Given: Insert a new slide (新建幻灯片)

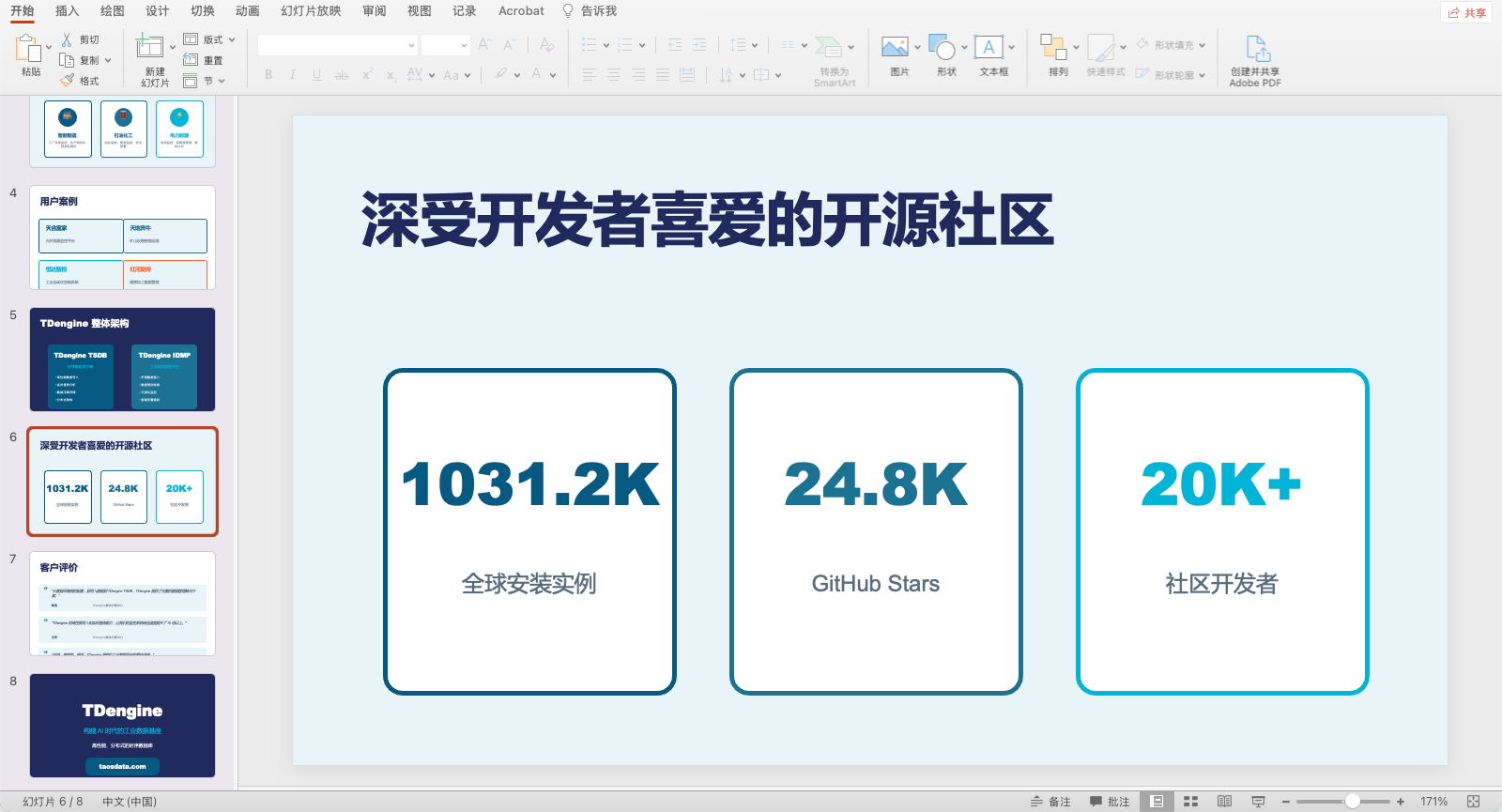Looking at the screenshot, I should [150, 49].
